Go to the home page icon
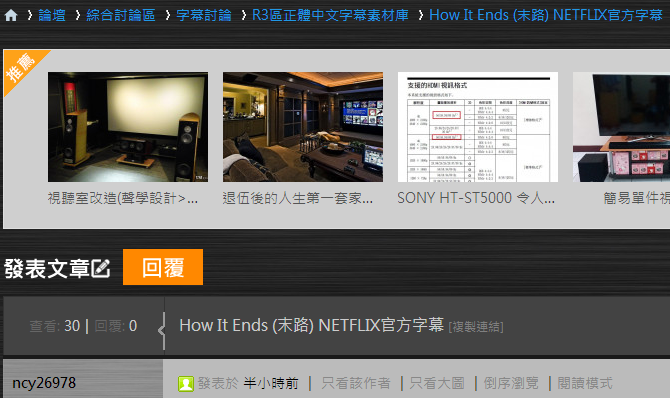Image resolution: width=670 pixels, height=398 pixels. pyautogui.click(x=11, y=15)
